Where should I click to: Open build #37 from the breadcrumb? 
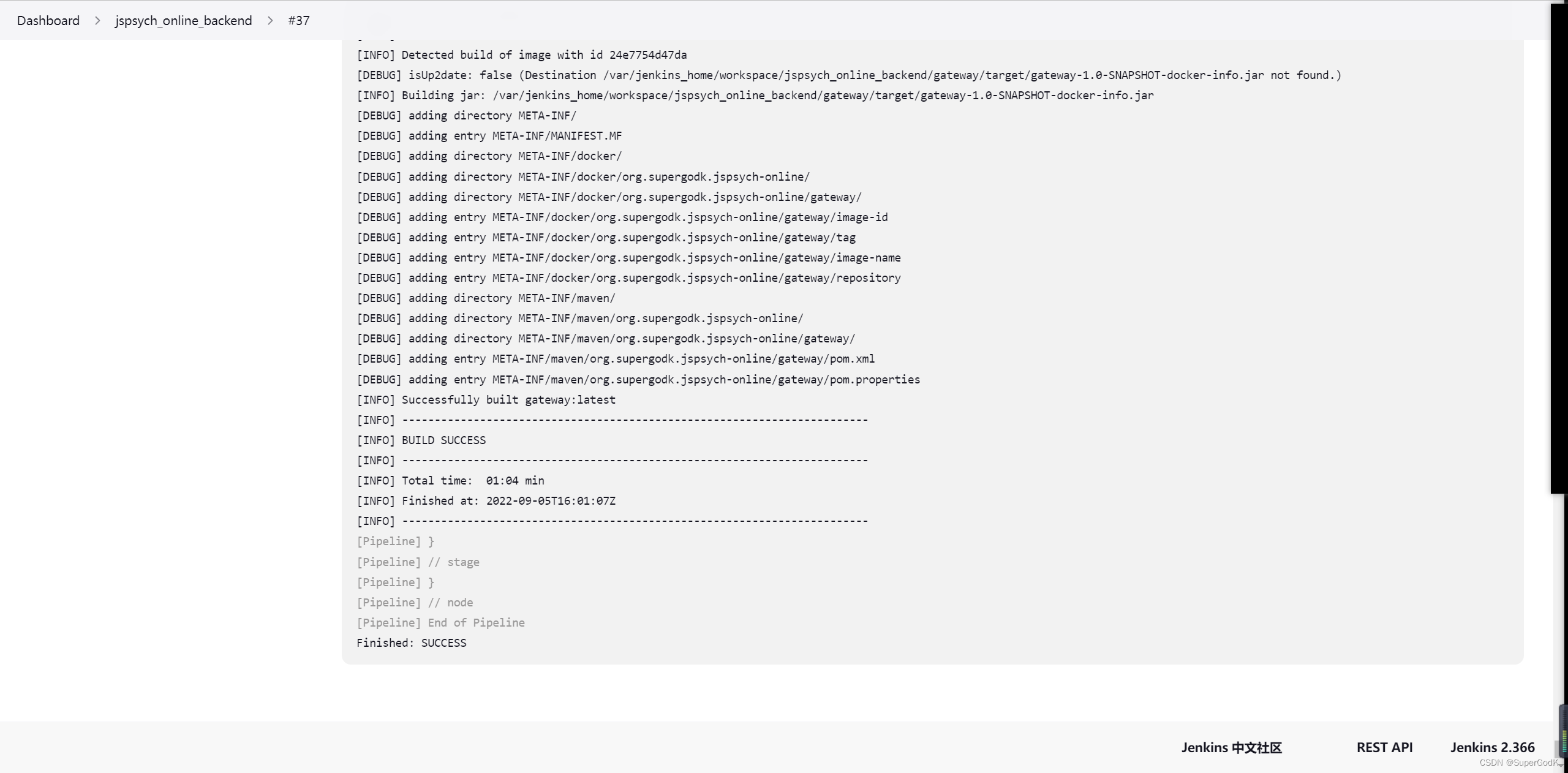tap(298, 20)
